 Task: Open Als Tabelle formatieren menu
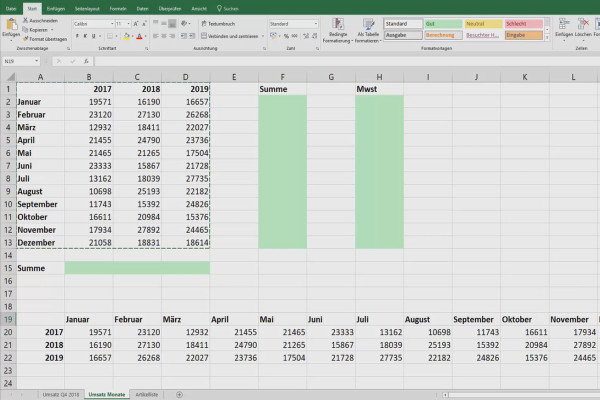pos(368,30)
